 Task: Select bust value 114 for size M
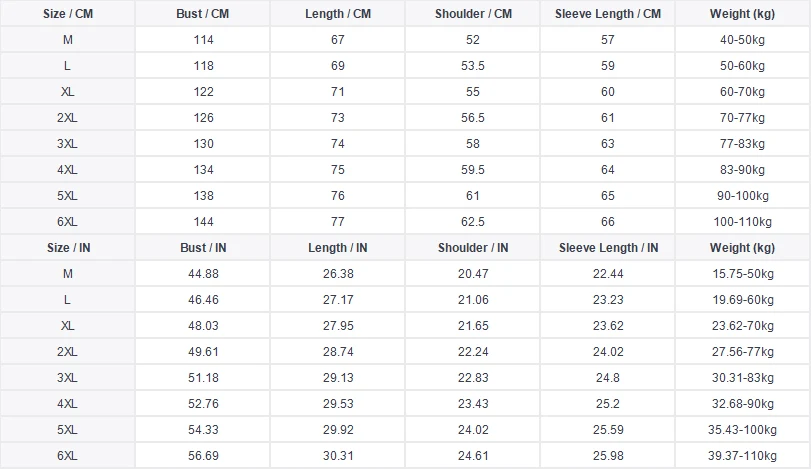(203, 40)
